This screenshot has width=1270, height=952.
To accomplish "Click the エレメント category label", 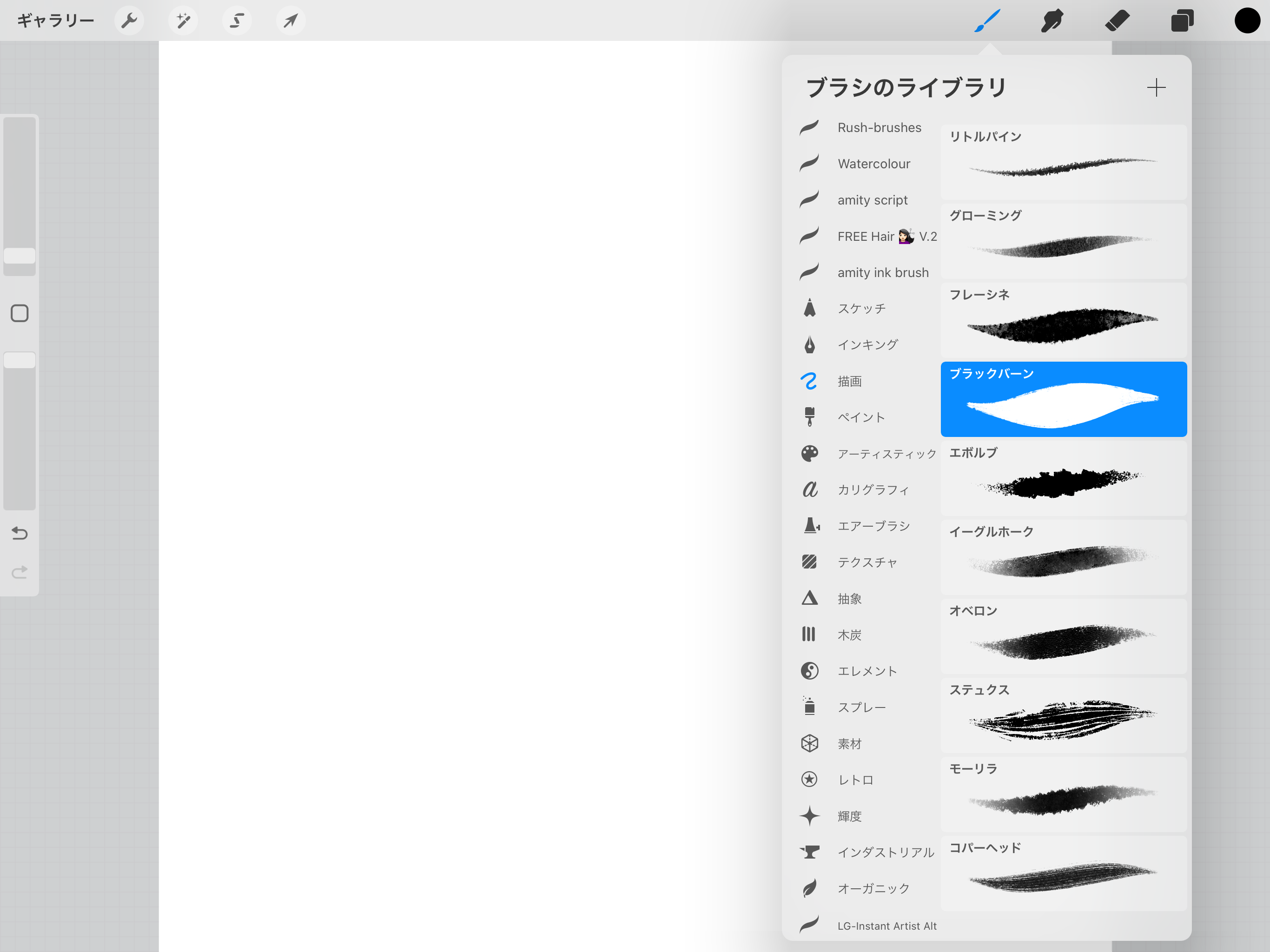I will pos(867,671).
